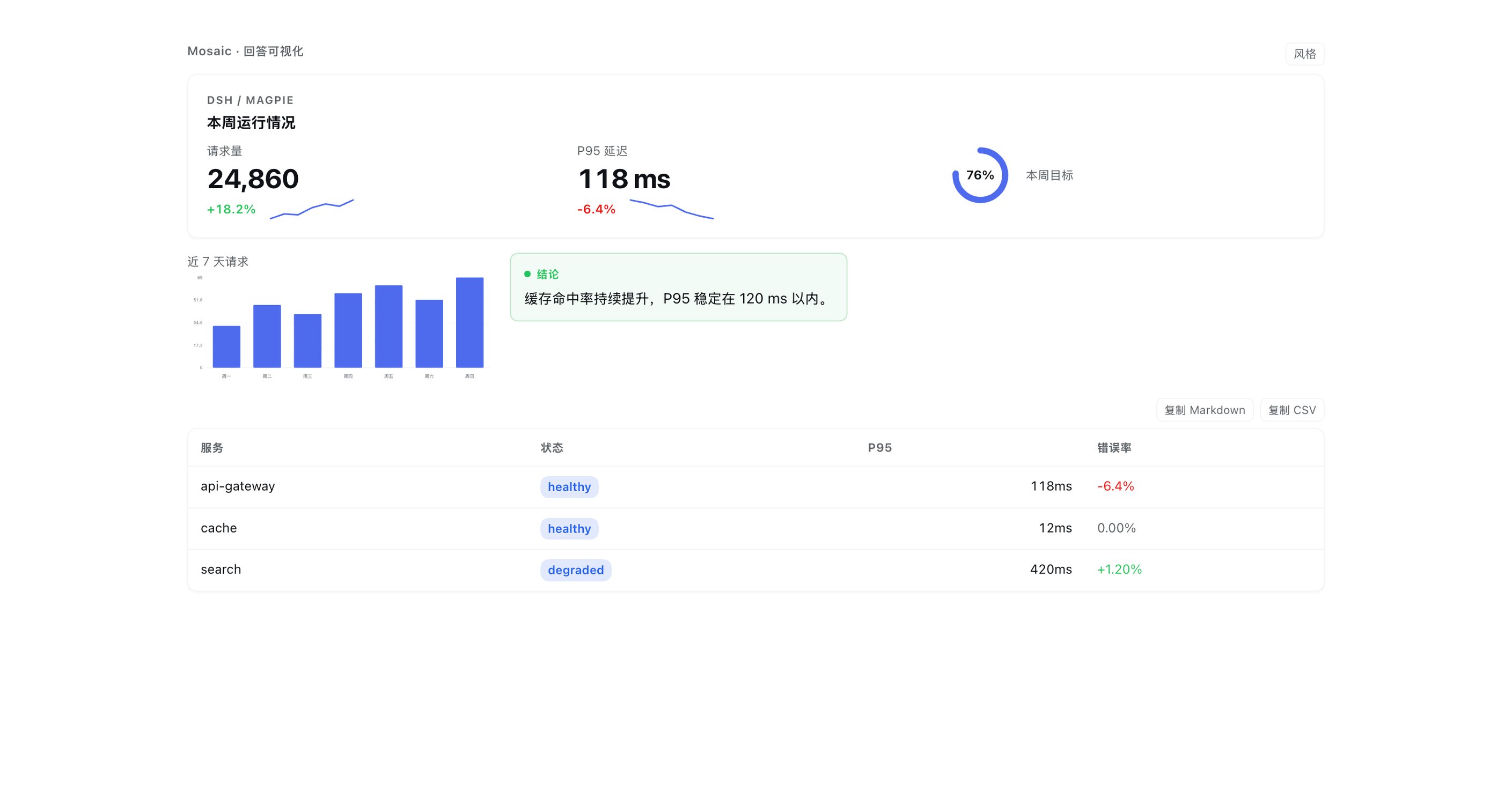The width and height of the screenshot is (1512, 798).
Task: Click the 复制 Markdown button
Action: tap(1205, 410)
